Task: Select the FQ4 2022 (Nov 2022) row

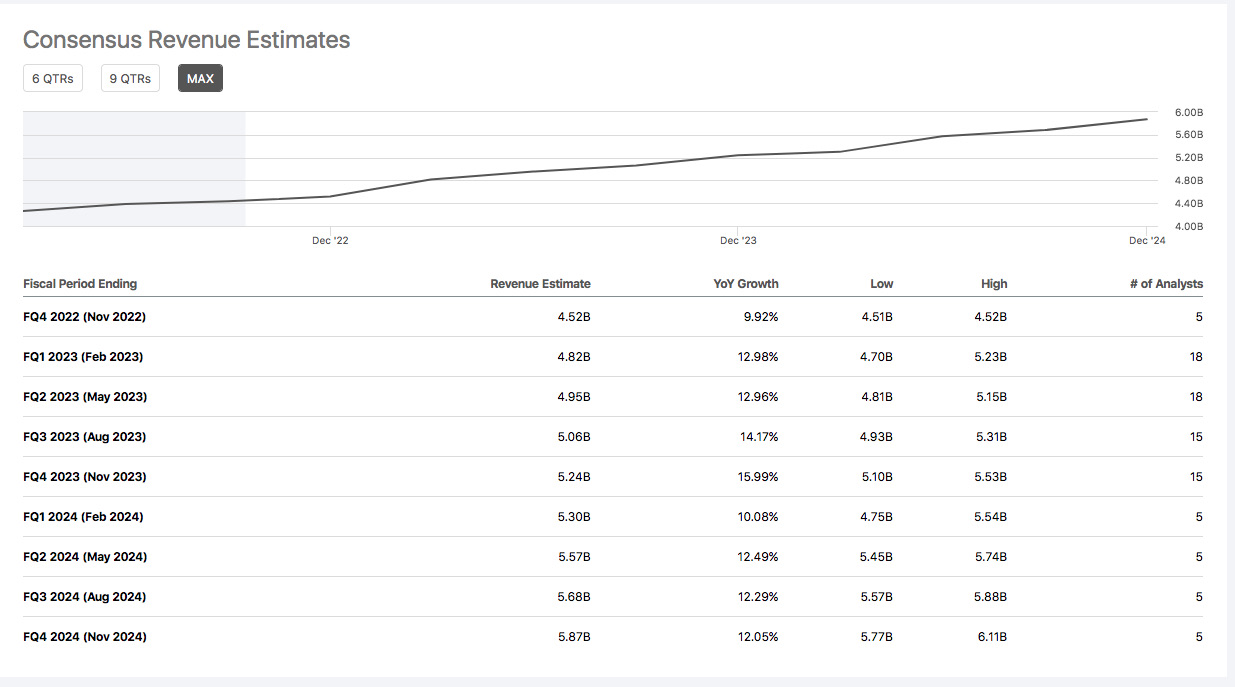Action: pos(85,317)
